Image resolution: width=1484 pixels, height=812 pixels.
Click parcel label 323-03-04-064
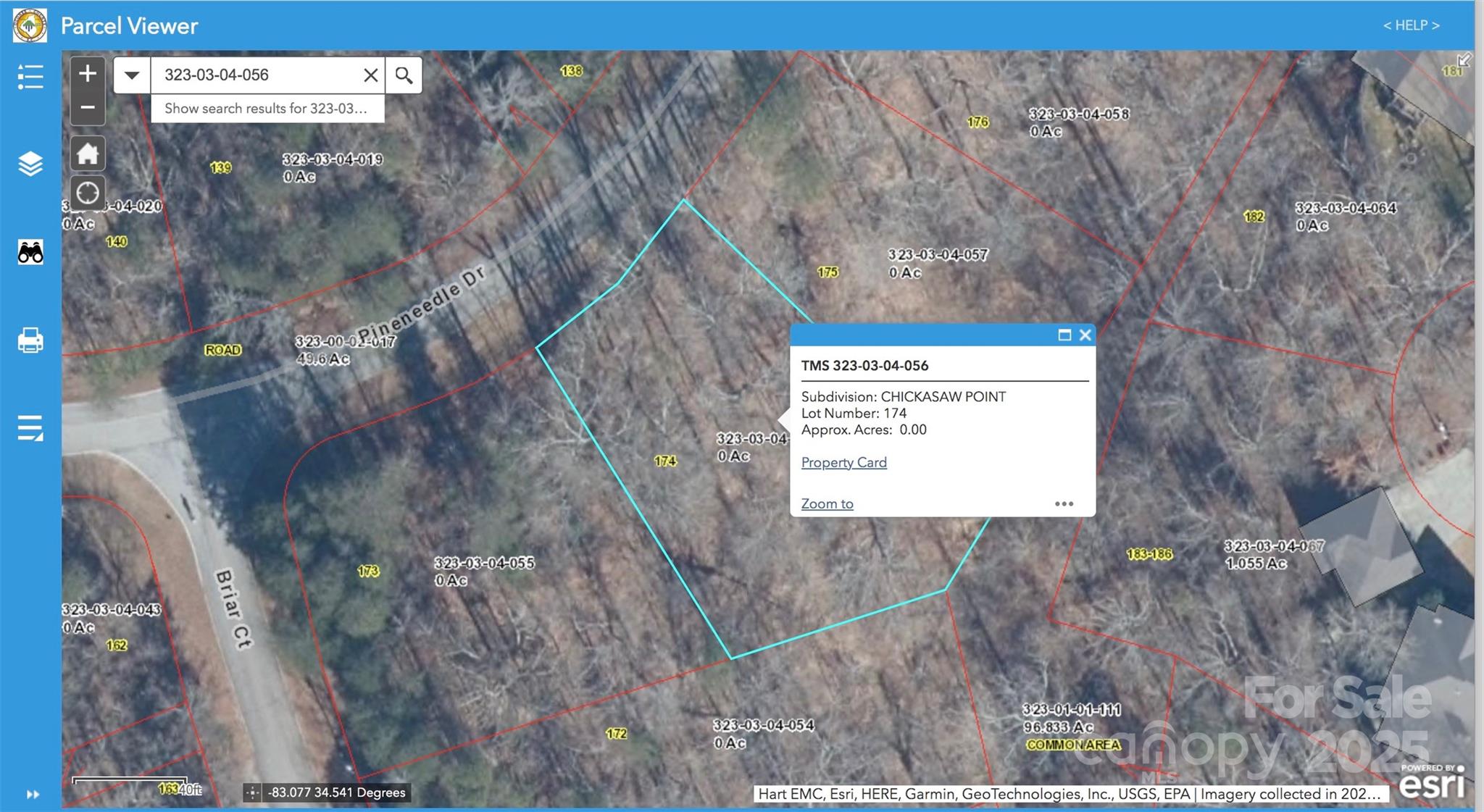point(1346,208)
